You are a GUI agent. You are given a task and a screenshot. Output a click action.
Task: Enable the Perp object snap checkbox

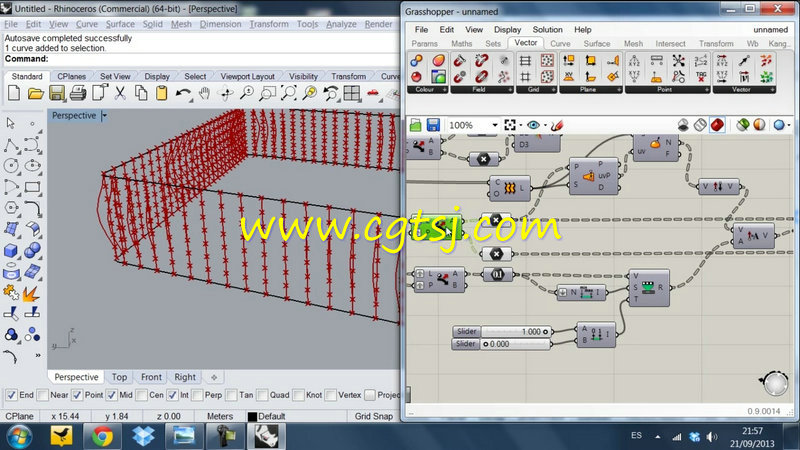coord(197,395)
